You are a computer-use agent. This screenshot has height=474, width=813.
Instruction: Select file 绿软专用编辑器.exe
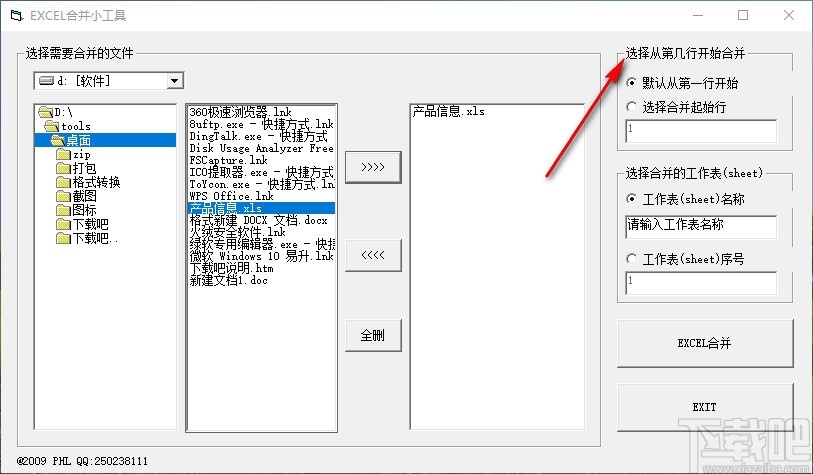pyautogui.click(x=261, y=244)
